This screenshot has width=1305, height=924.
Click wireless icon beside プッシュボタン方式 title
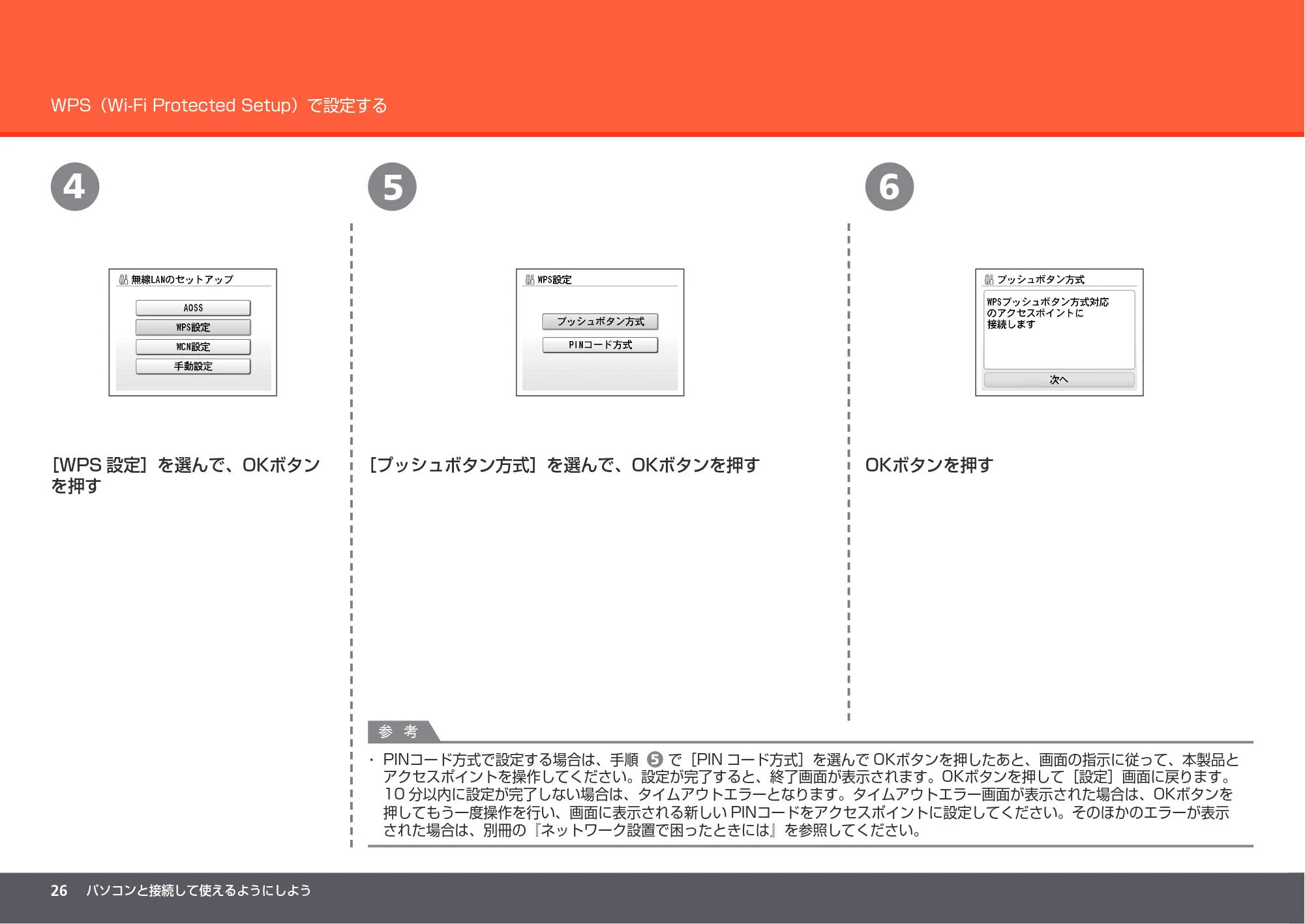(x=989, y=280)
